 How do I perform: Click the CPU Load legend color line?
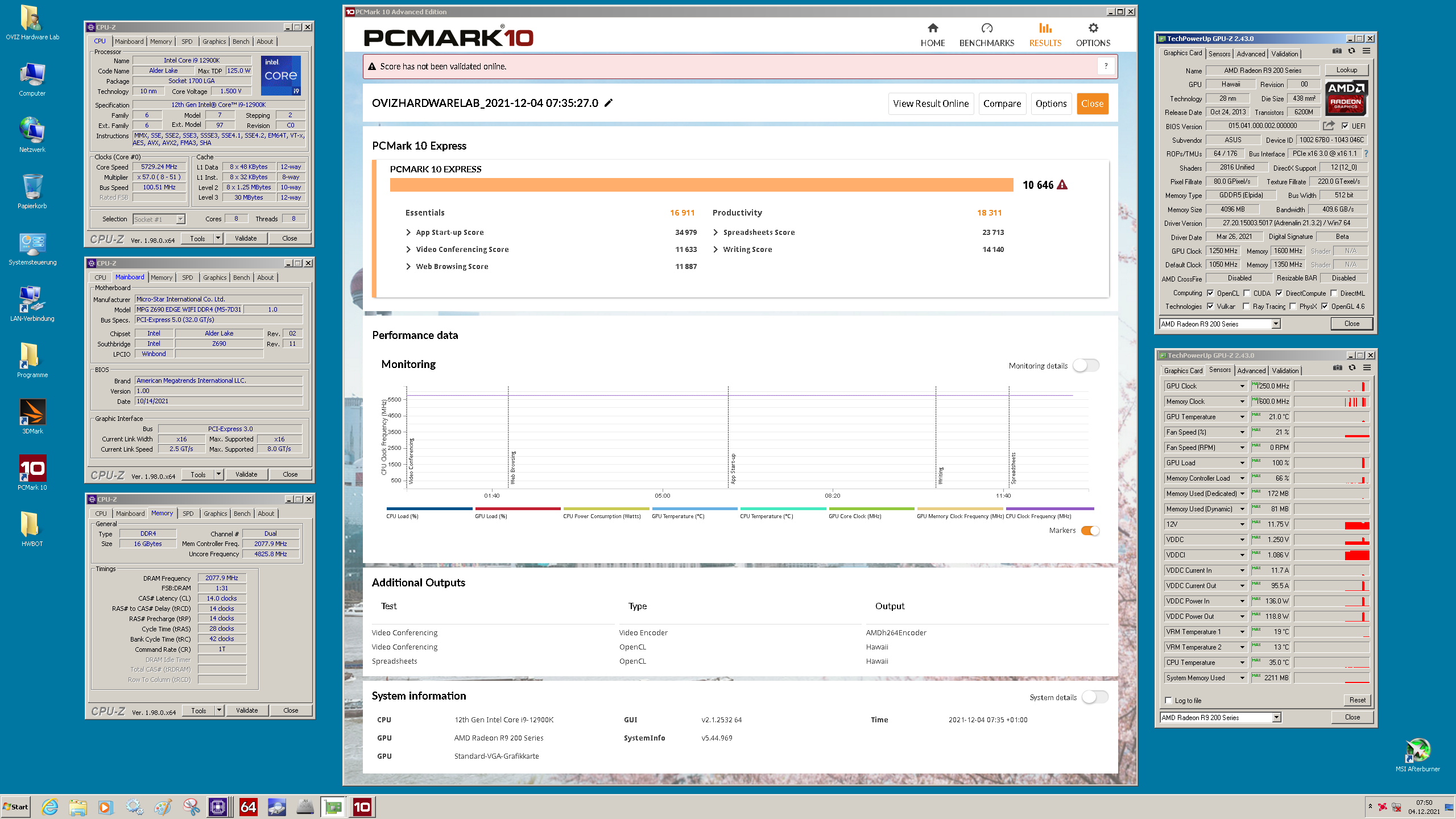(x=429, y=508)
